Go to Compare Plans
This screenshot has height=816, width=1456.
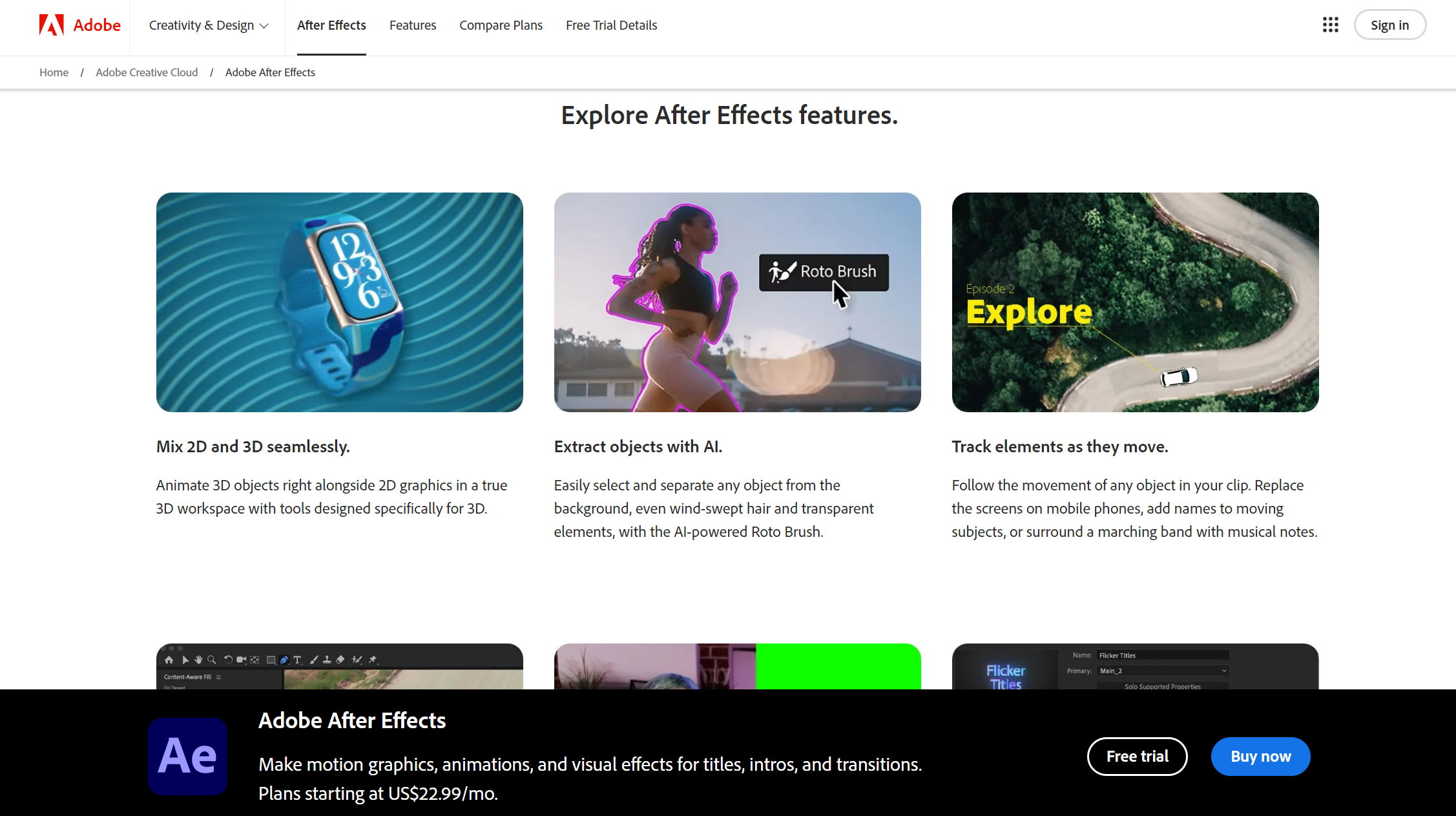pos(501,25)
